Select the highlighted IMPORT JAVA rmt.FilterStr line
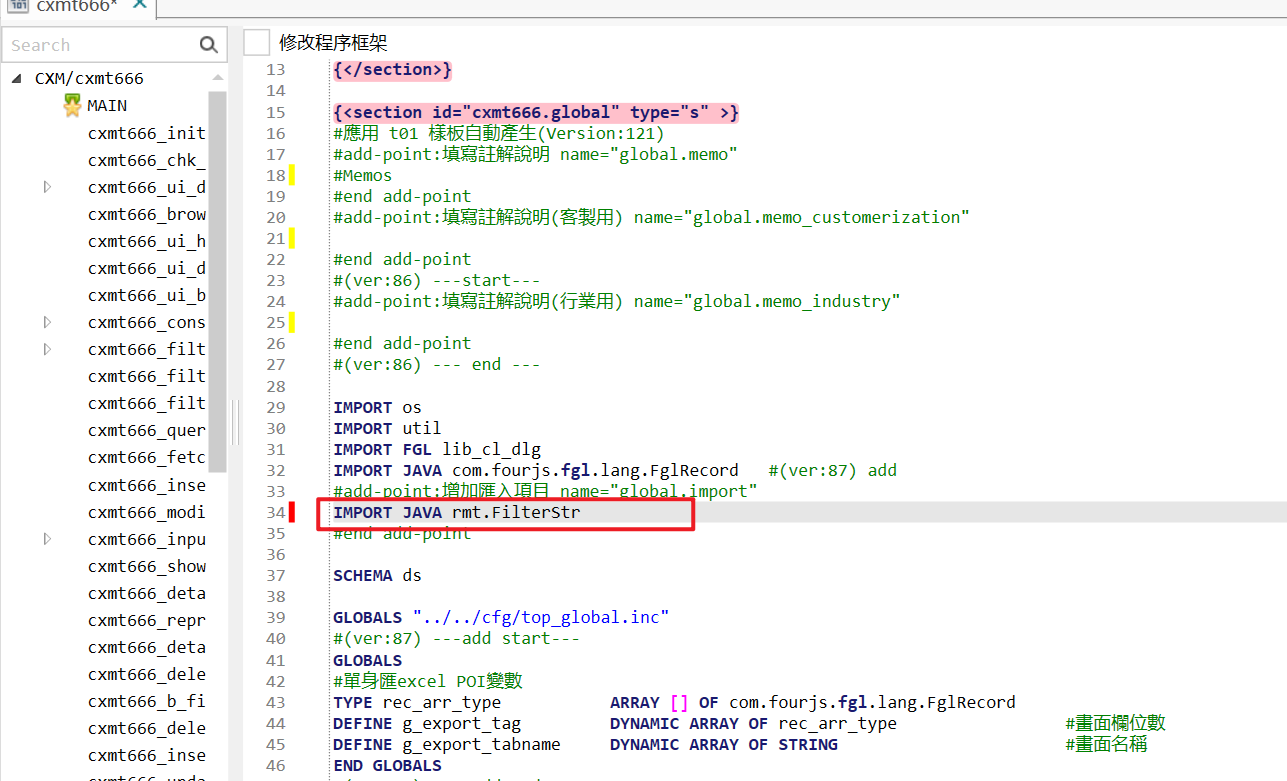1287x781 pixels. pos(470,511)
